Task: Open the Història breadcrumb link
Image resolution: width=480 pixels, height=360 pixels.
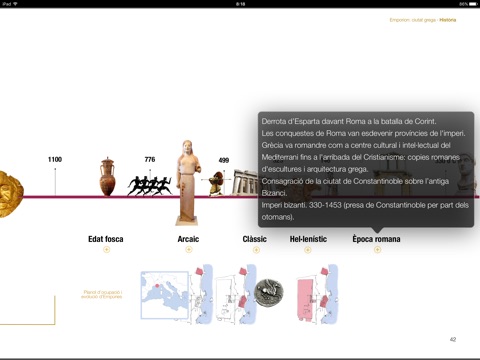Action: pyautogui.click(x=448, y=20)
